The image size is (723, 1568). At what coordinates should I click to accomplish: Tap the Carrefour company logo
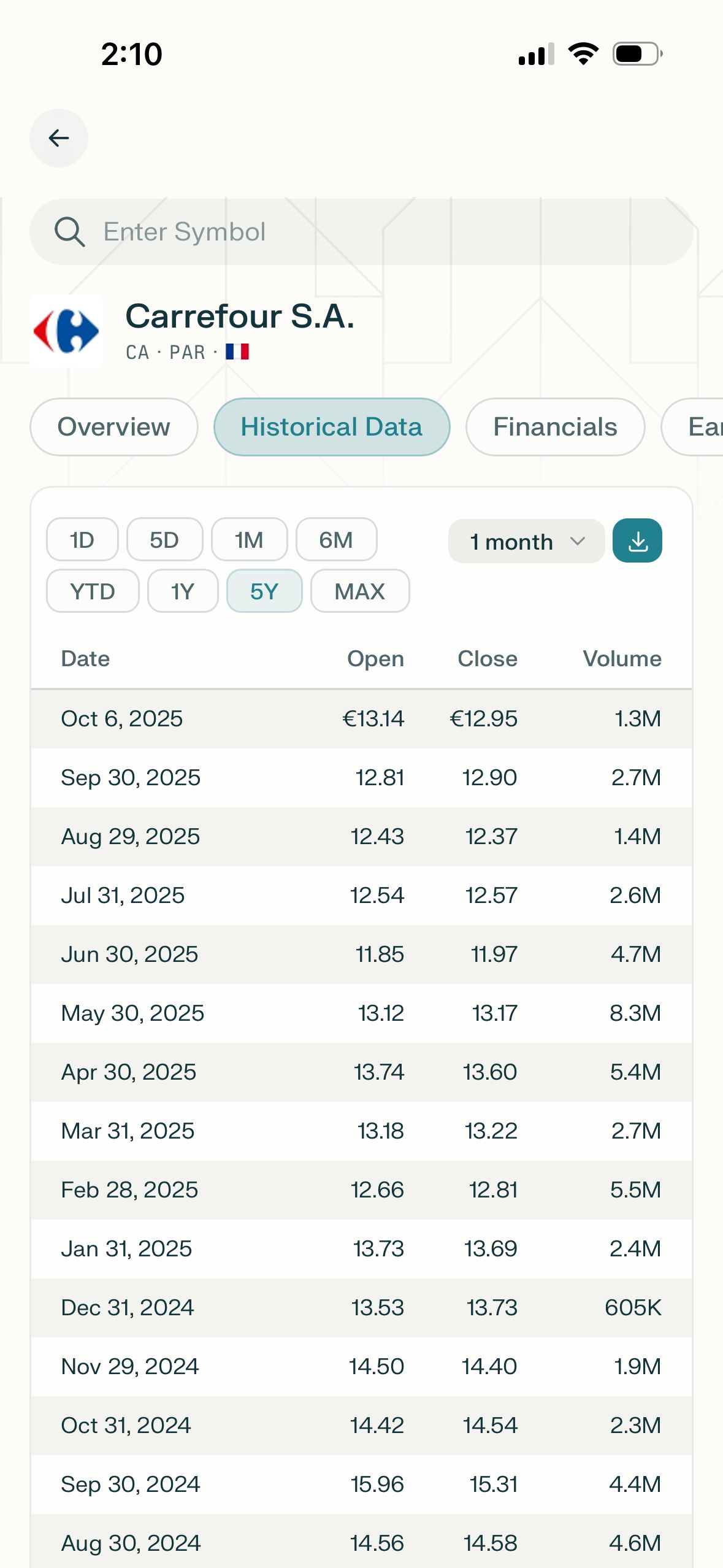[x=66, y=331]
